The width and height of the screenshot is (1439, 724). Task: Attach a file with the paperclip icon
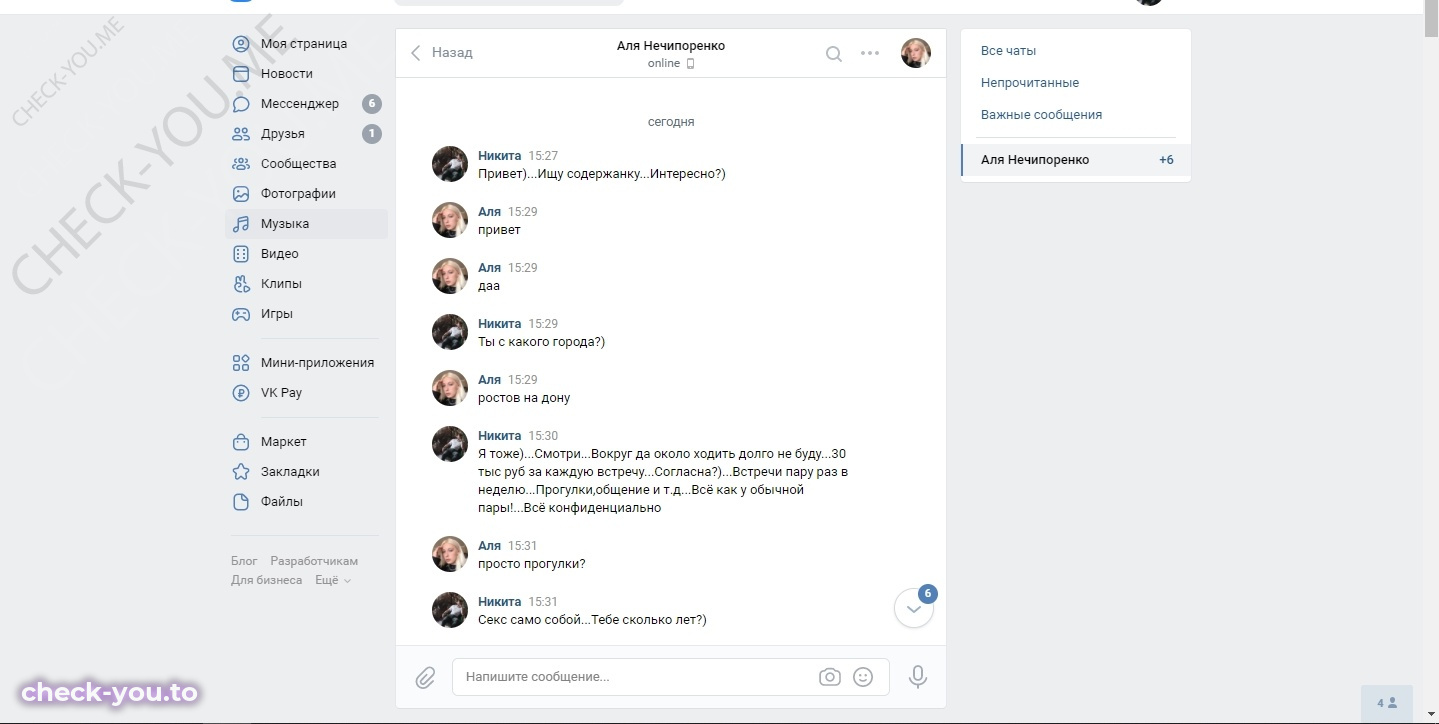(426, 678)
